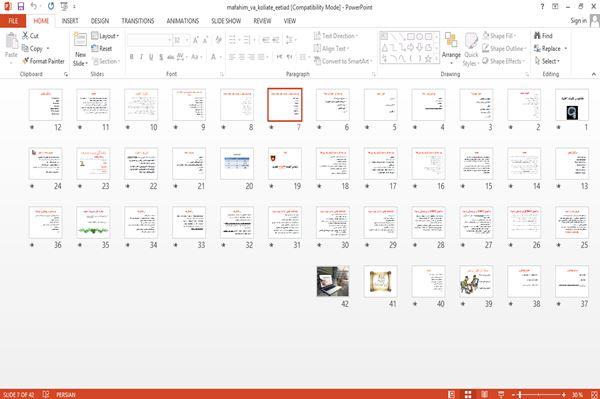Toggle strikethrough formatting

tap(171, 57)
